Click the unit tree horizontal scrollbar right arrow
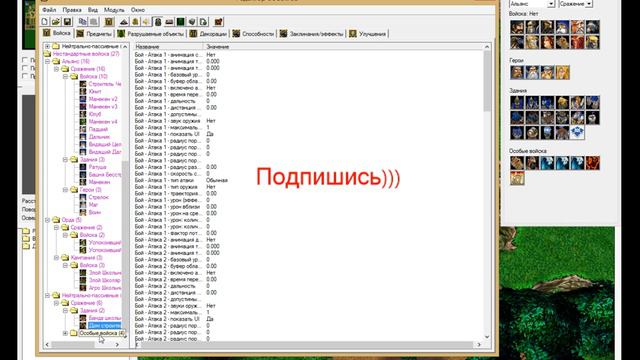Image resolution: width=640 pixels, height=360 pixels. (118, 345)
